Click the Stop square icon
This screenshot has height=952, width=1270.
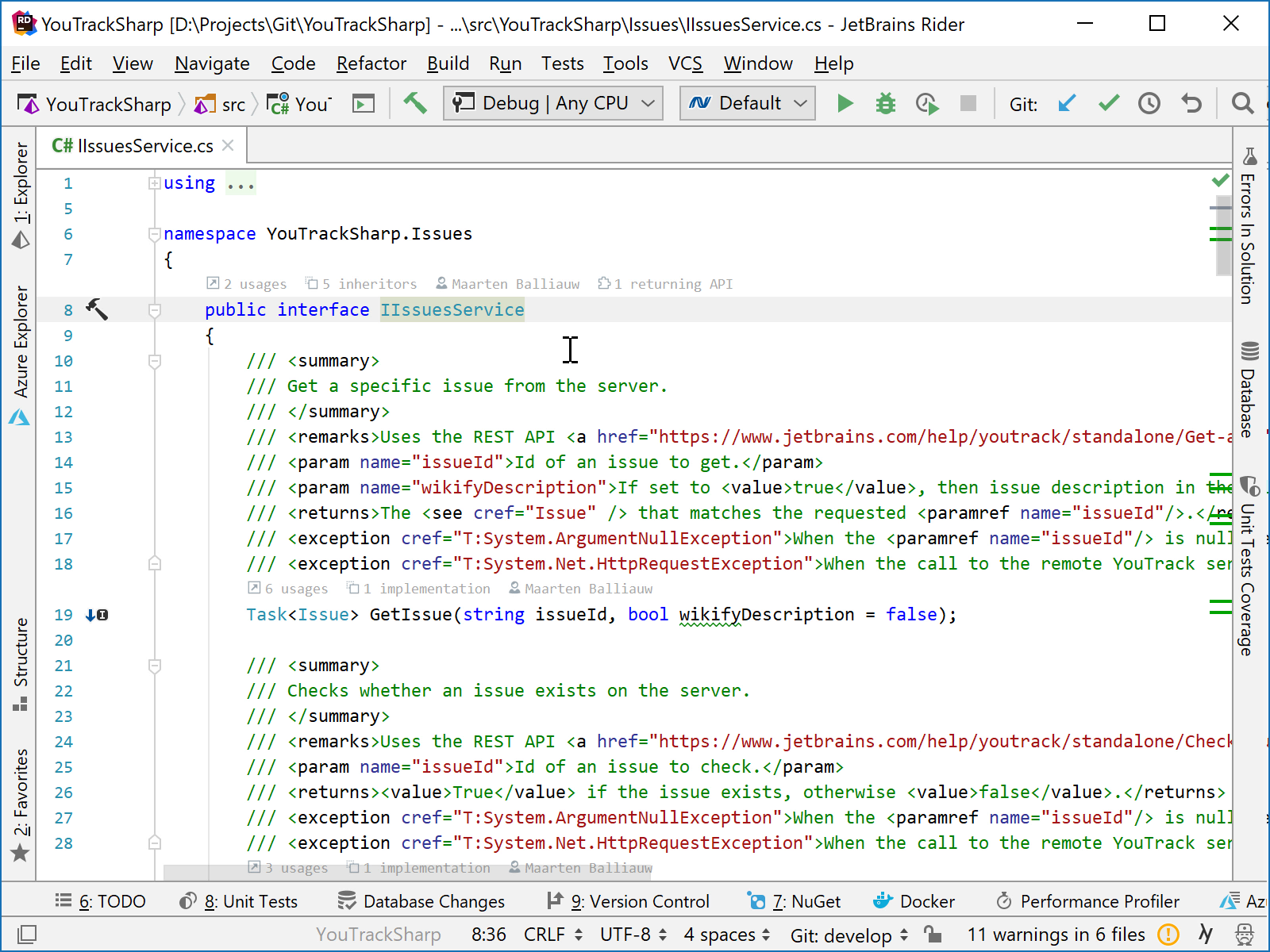pos(968,103)
